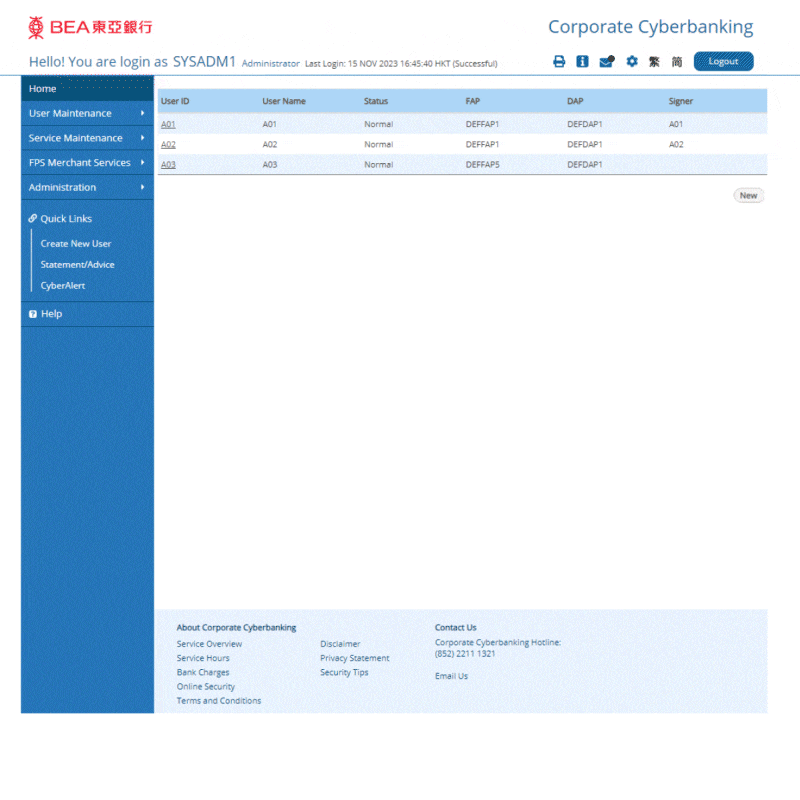Click the Last Login timestamp text
The width and height of the screenshot is (800, 800).
tap(401, 64)
